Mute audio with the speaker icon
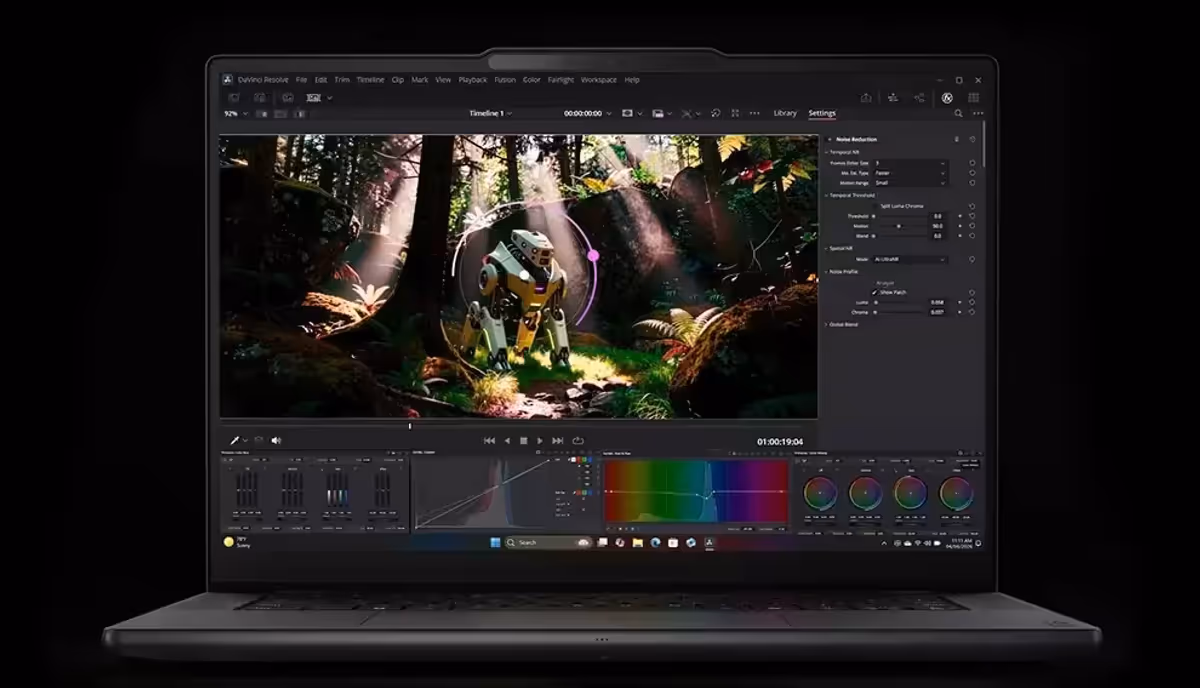1200x688 pixels. tap(276, 440)
